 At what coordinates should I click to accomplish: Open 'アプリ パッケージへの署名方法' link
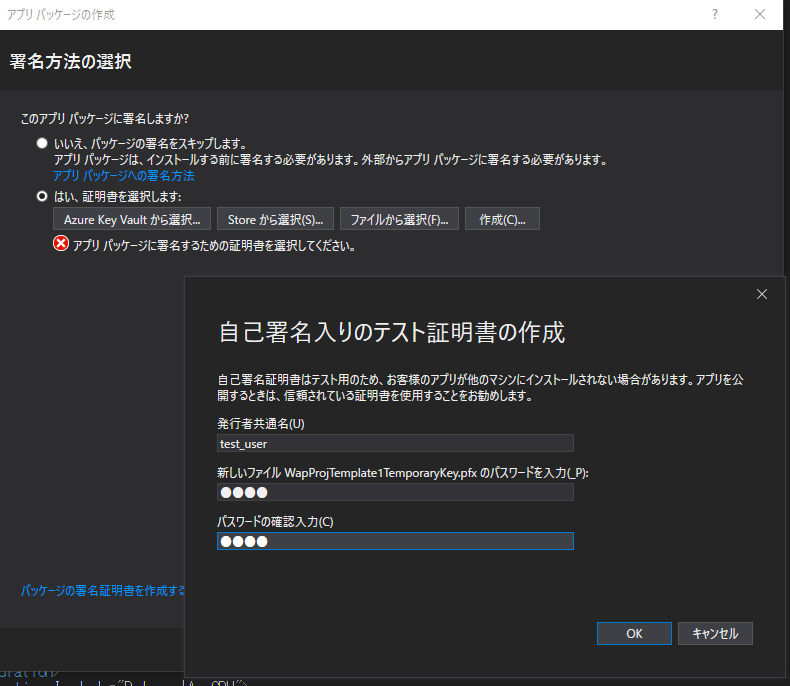[123, 176]
